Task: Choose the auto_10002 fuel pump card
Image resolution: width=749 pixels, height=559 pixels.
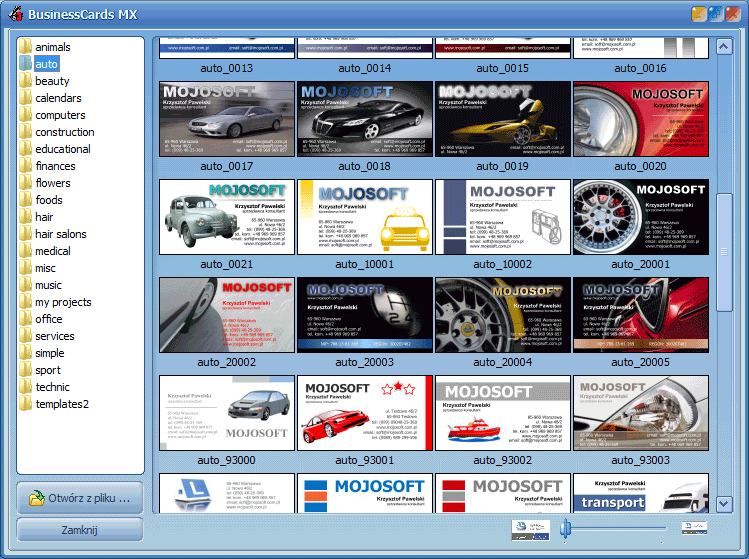Action: pos(503,217)
